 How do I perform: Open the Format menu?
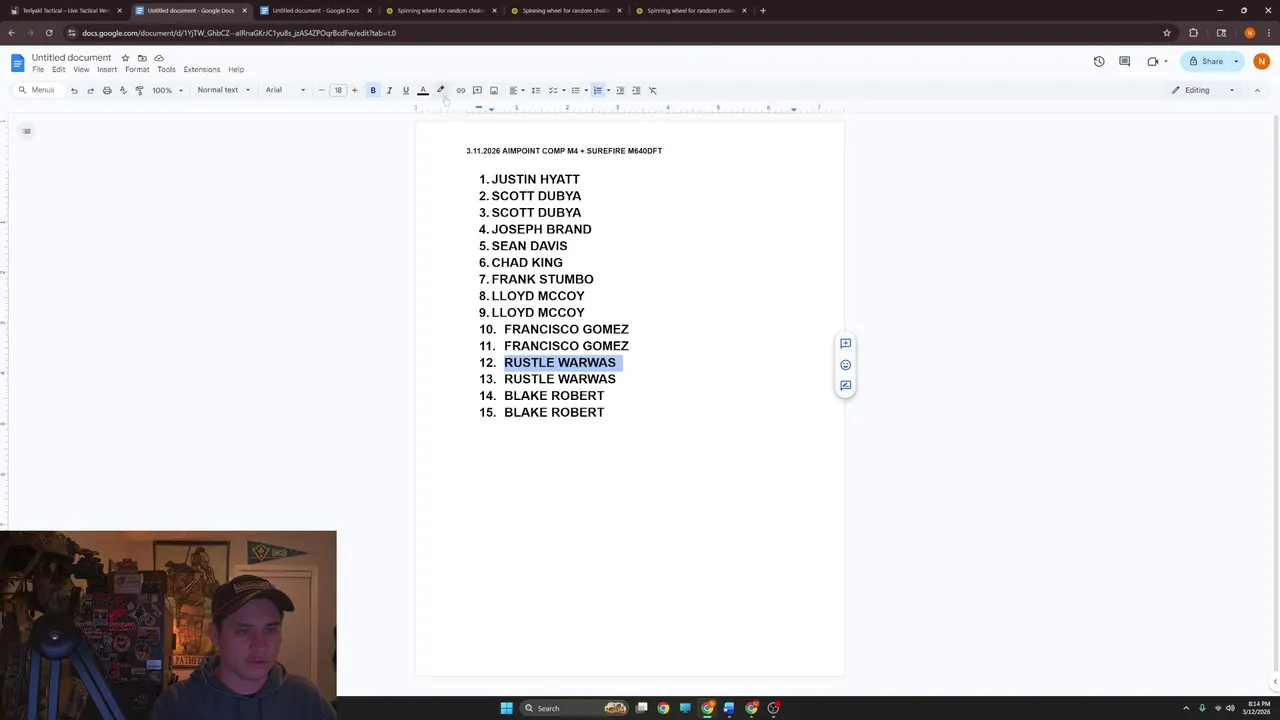pos(137,69)
